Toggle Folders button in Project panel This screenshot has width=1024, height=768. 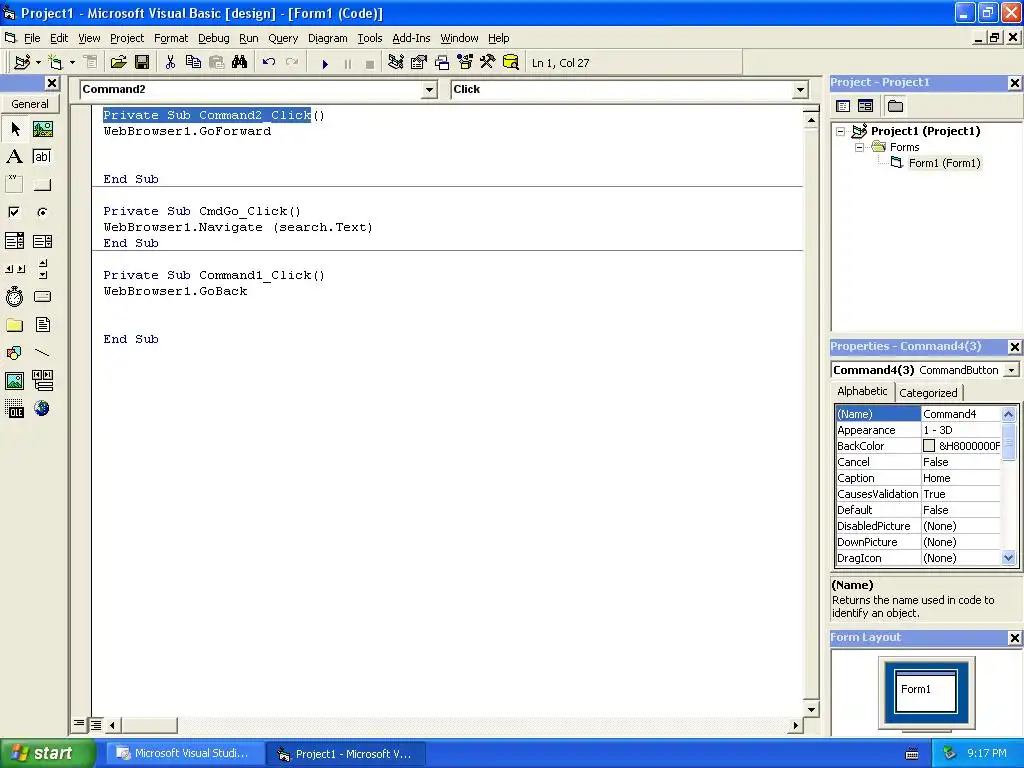895,106
